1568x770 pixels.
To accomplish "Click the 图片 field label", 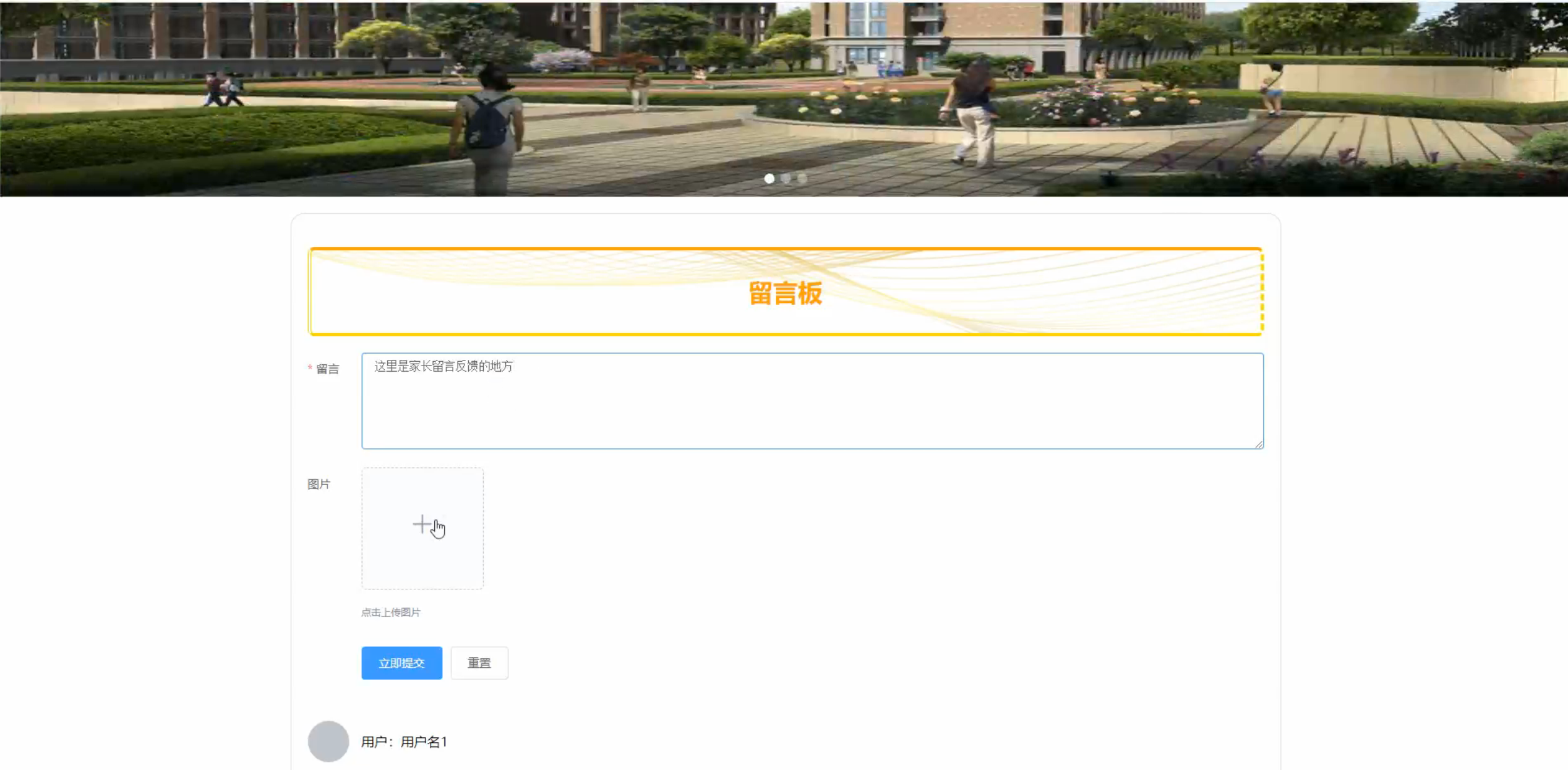I will [319, 484].
